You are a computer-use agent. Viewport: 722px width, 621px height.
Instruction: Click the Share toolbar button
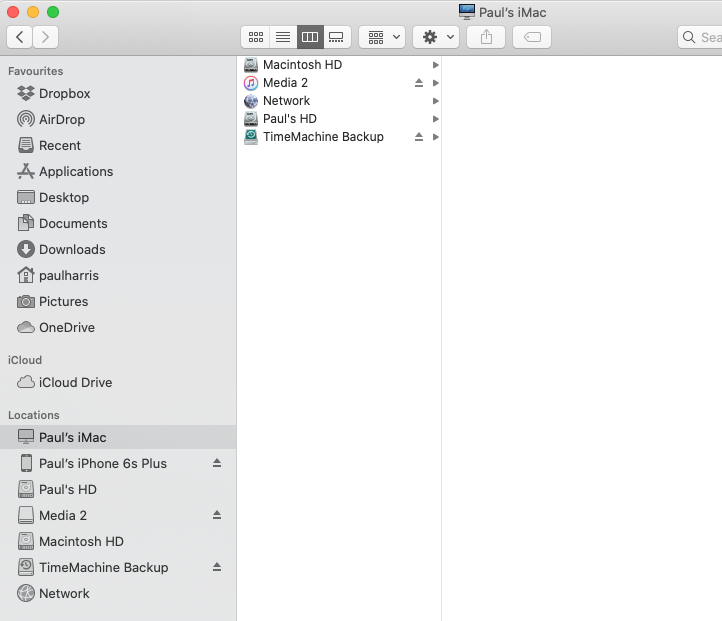pyautogui.click(x=486, y=37)
